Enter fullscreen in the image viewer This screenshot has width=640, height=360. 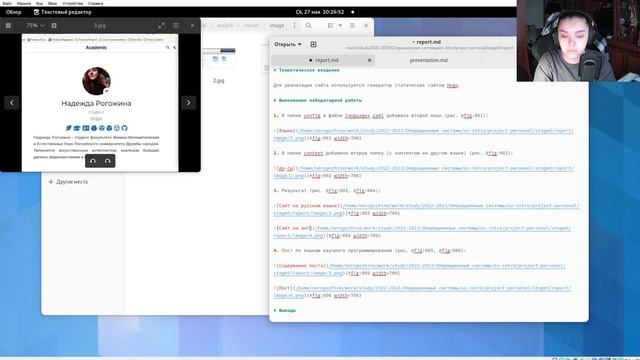tap(162, 25)
